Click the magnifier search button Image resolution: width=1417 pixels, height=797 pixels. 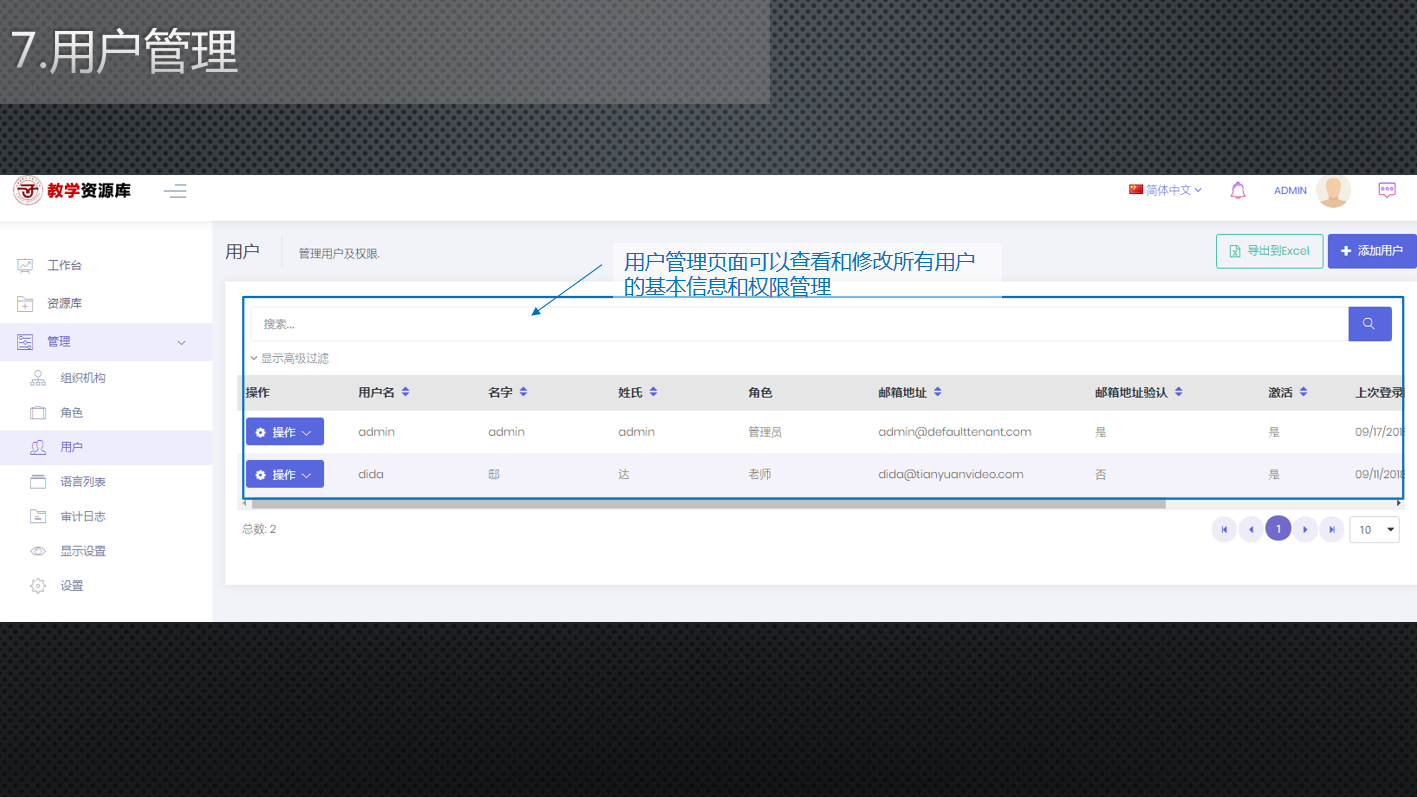click(1370, 324)
